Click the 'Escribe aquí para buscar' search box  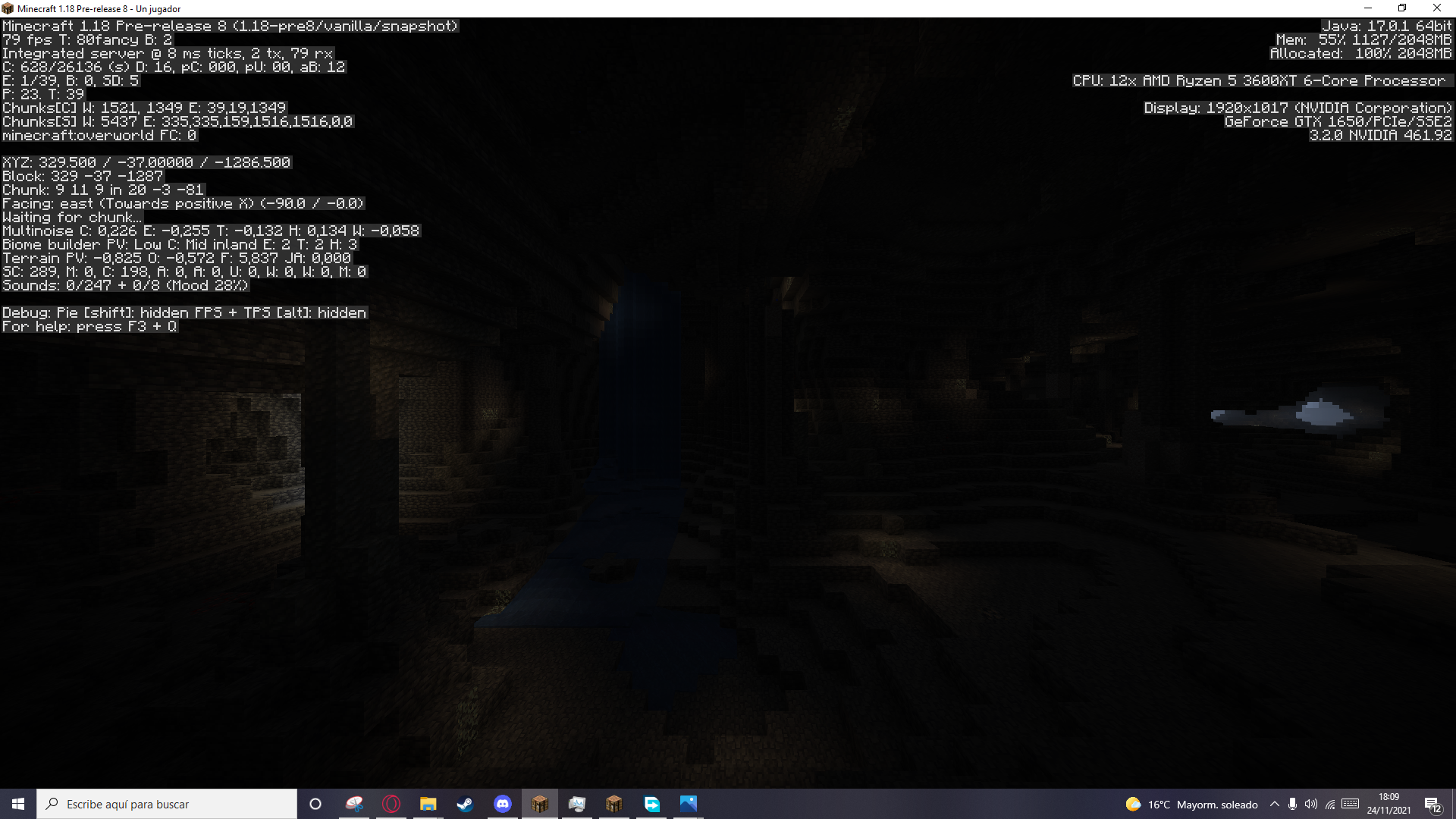167,804
